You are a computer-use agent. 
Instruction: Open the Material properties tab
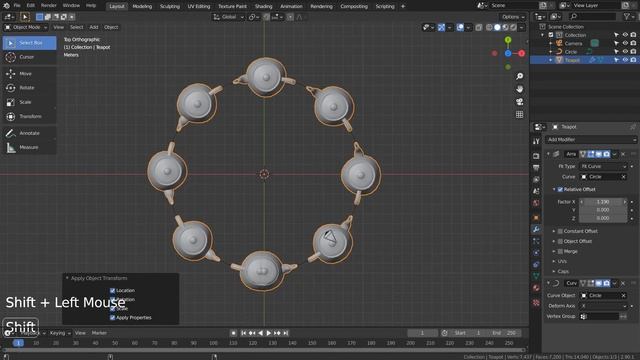point(536,288)
